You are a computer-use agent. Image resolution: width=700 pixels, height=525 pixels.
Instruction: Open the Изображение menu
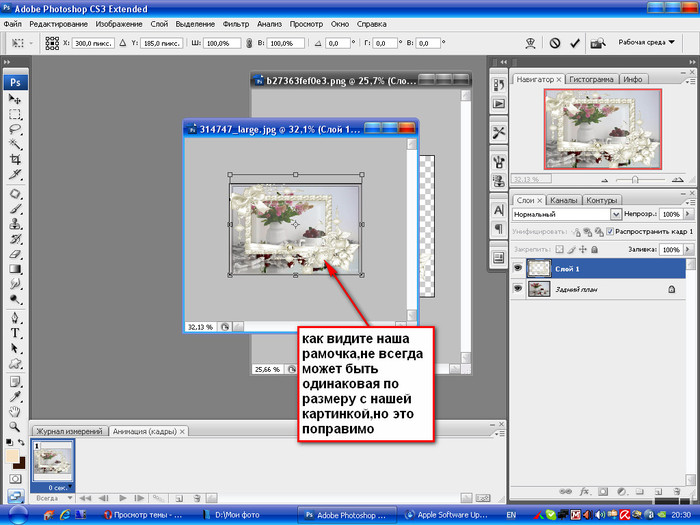(x=119, y=24)
